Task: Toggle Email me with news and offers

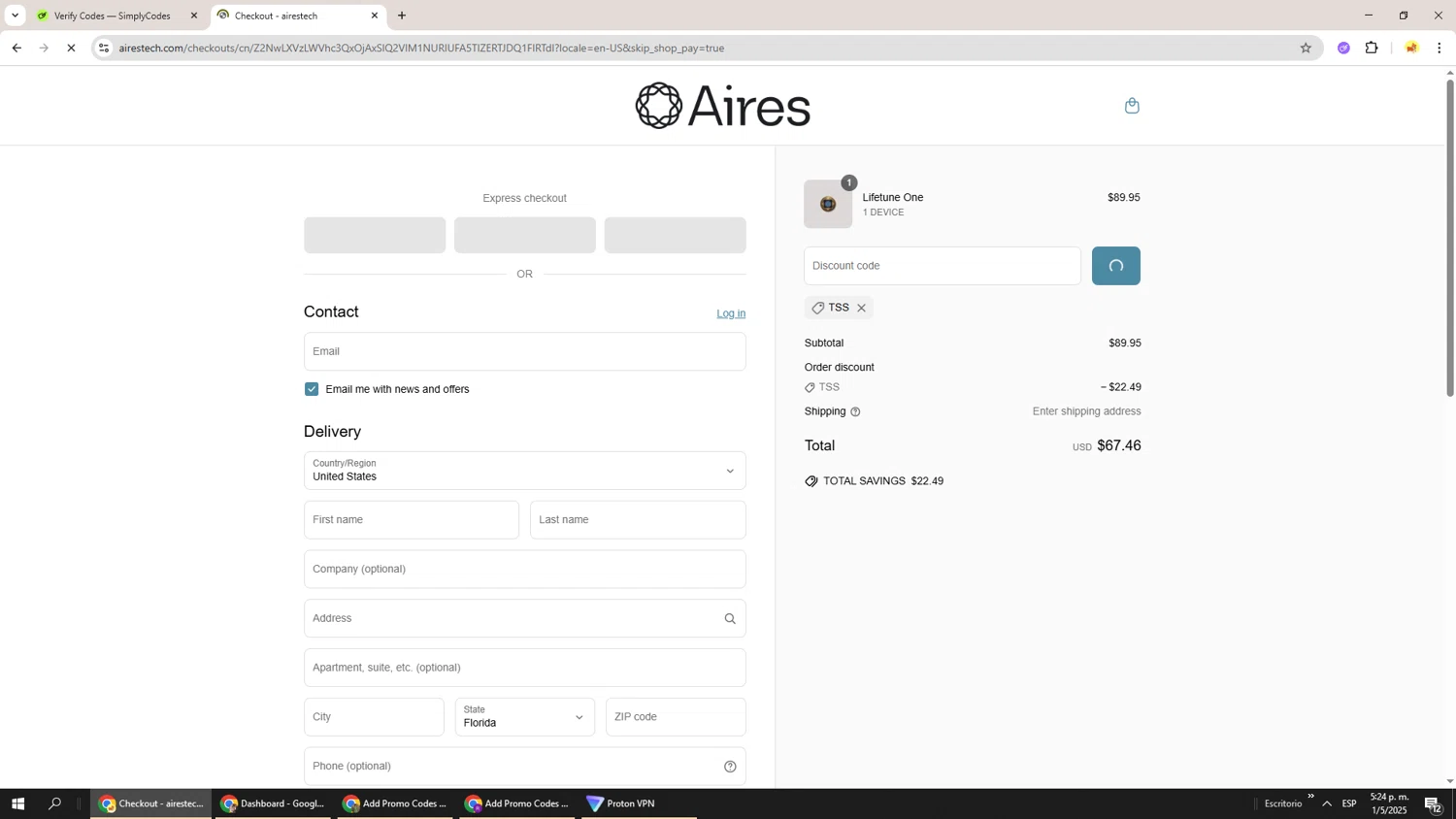Action: coord(312,389)
